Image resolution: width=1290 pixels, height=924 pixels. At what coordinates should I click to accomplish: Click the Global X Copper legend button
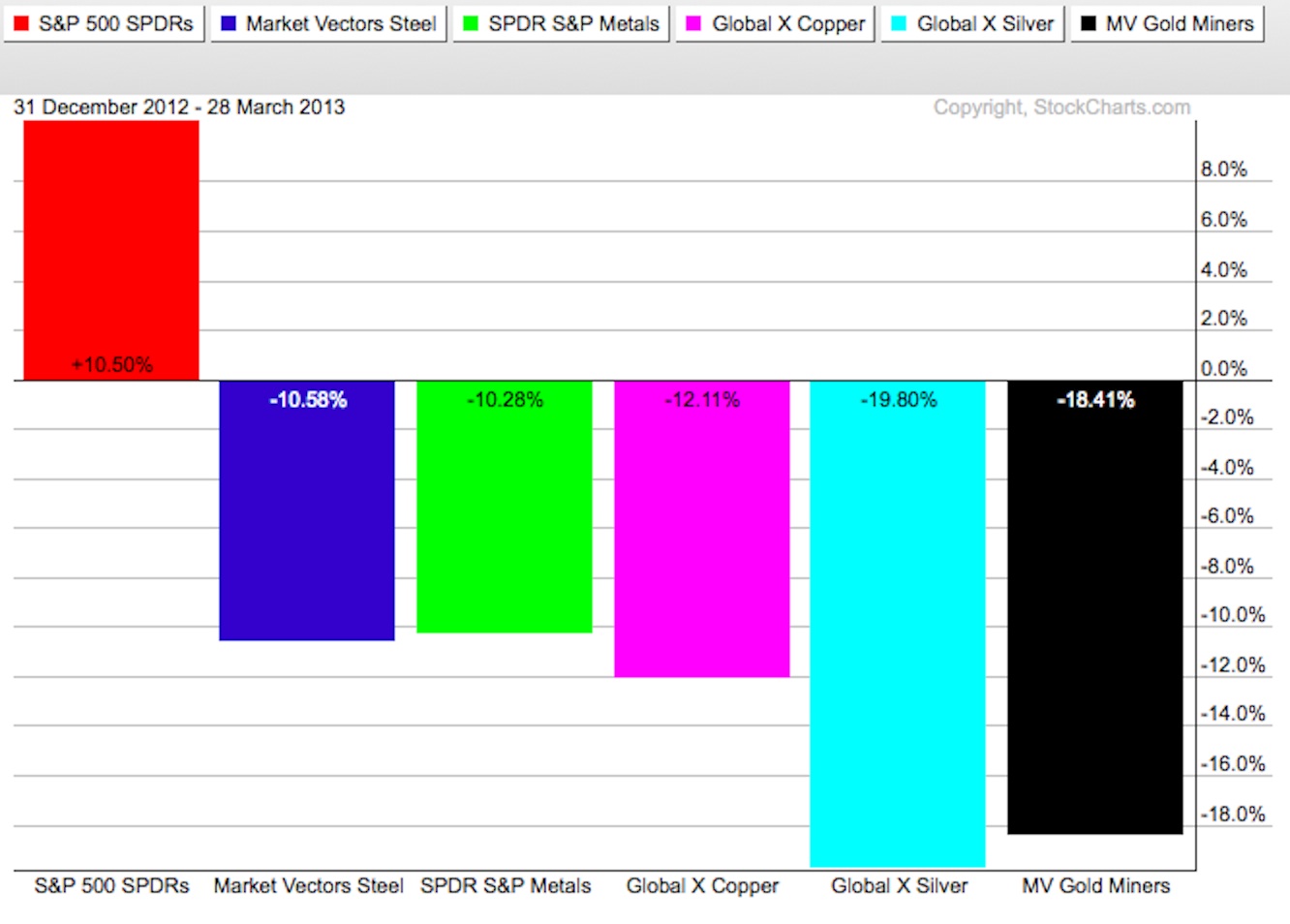click(x=775, y=23)
